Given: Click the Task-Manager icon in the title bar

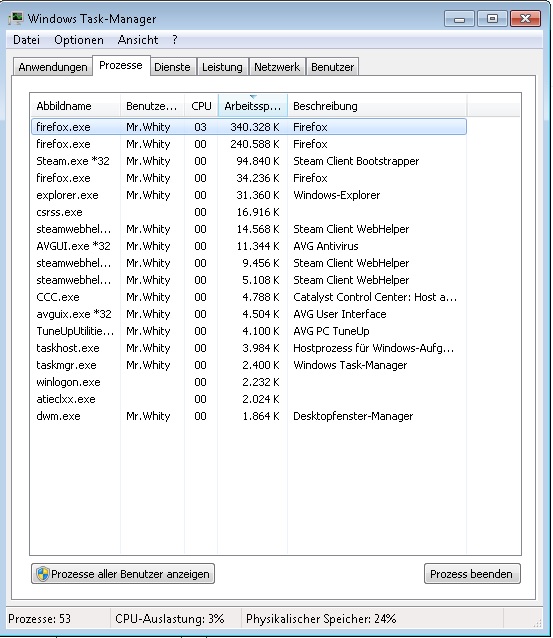Looking at the screenshot, I should click(x=16, y=18).
